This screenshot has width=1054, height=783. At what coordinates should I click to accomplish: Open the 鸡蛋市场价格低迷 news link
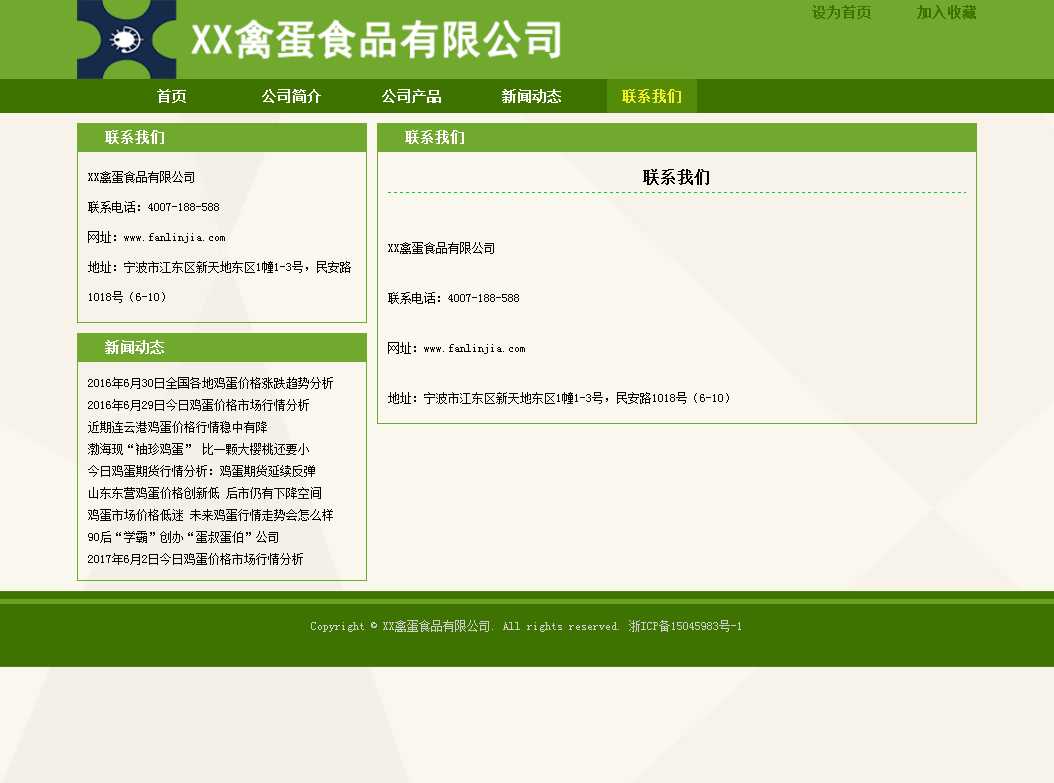[x=210, y=516]
